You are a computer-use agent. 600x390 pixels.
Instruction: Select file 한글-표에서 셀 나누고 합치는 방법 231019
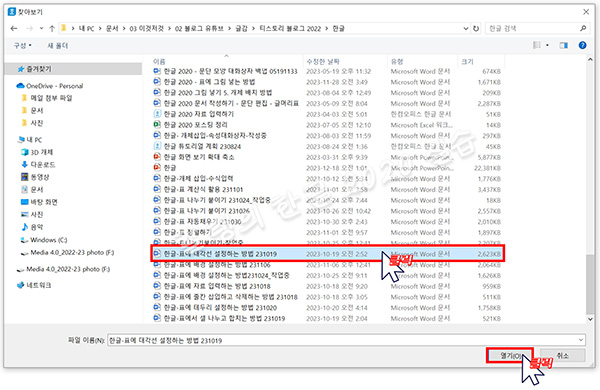point(328,318)
